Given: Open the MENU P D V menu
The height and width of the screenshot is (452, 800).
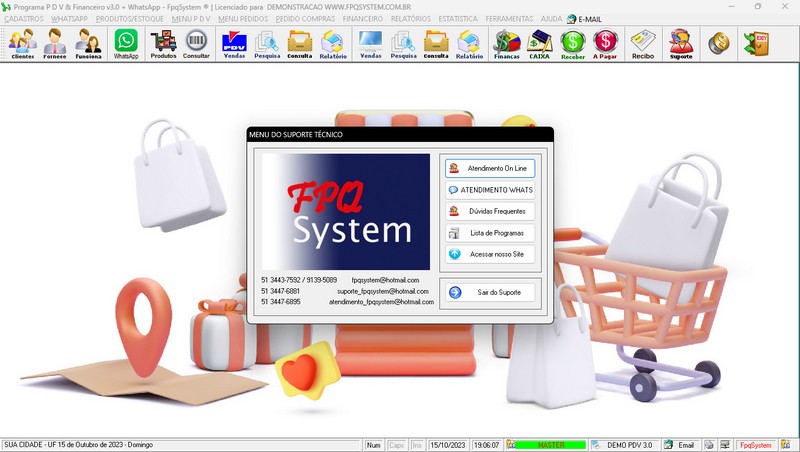Looking at the screenshot, I should click(191, 19).
